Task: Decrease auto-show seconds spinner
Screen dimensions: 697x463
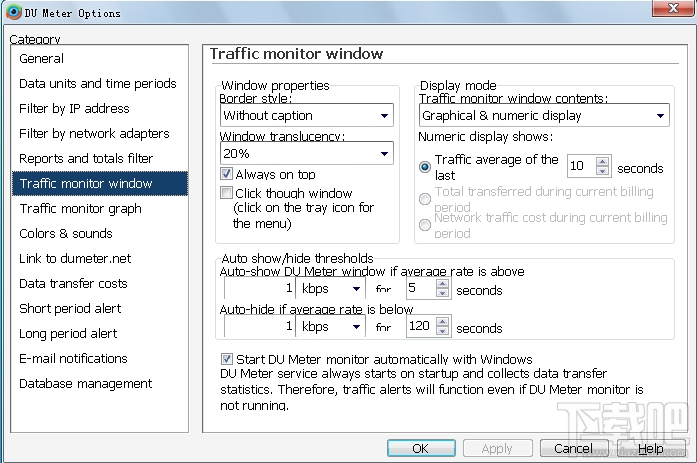Action: coord(442,293)
